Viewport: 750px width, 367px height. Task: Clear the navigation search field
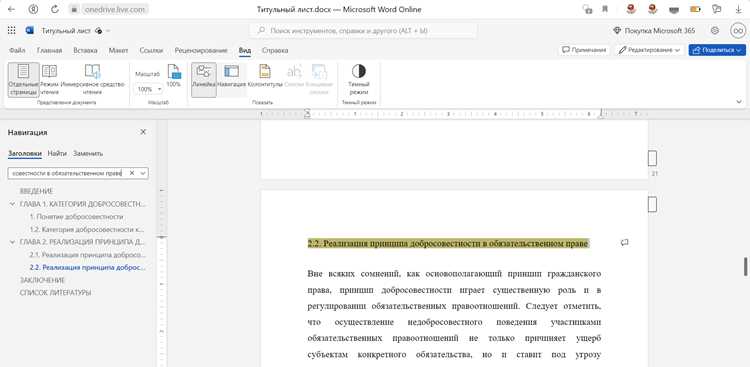coord(132,173)
